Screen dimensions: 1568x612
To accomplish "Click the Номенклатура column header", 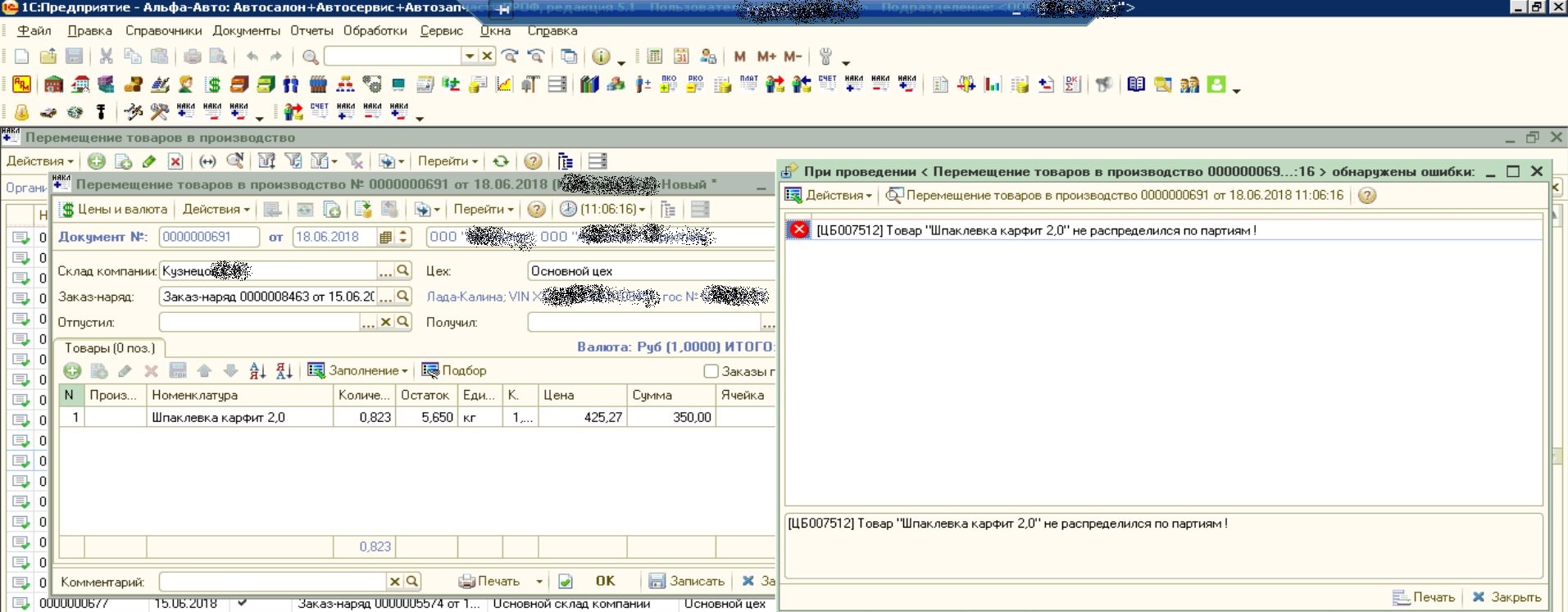I will pos(240,395).
